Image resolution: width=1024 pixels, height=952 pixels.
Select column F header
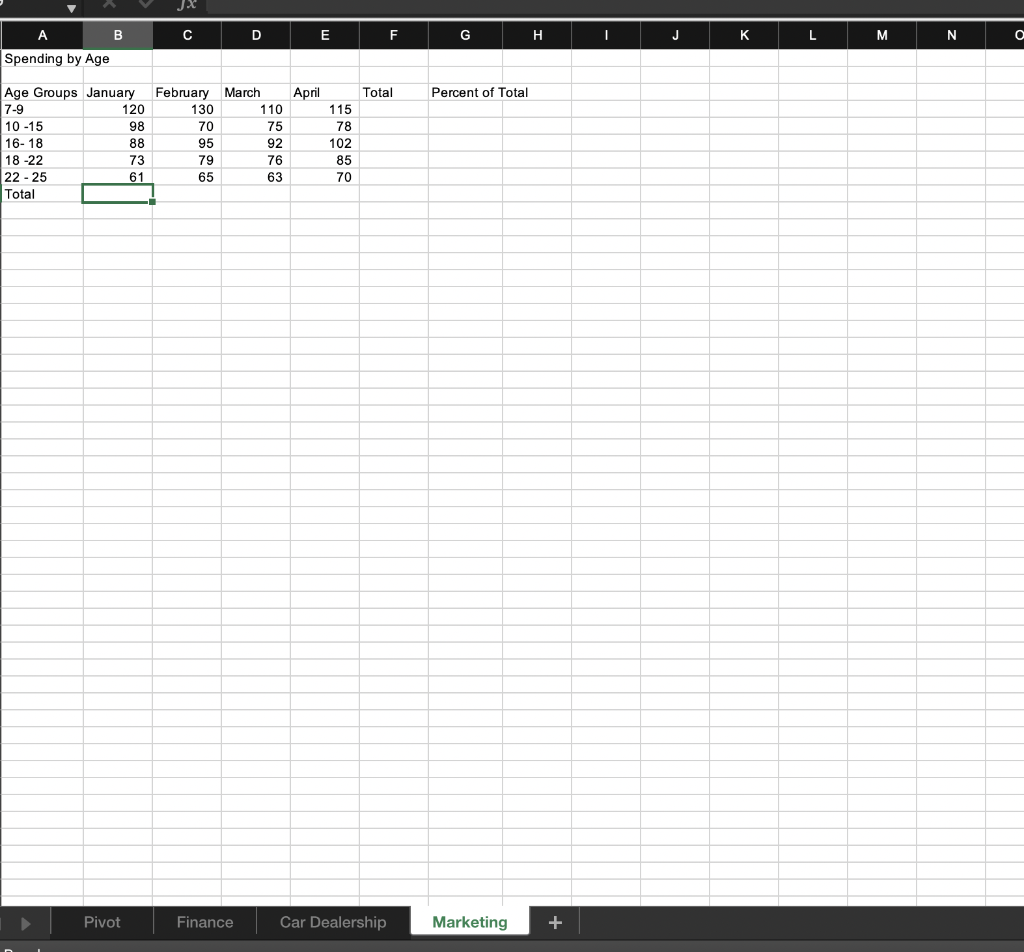point(394,35)
